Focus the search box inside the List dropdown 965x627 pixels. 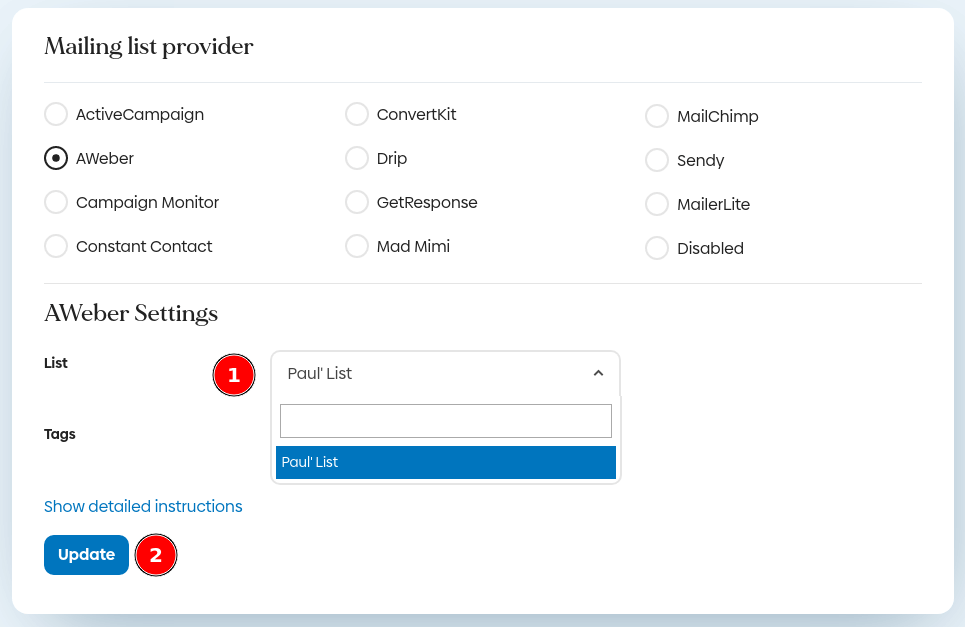446,421
